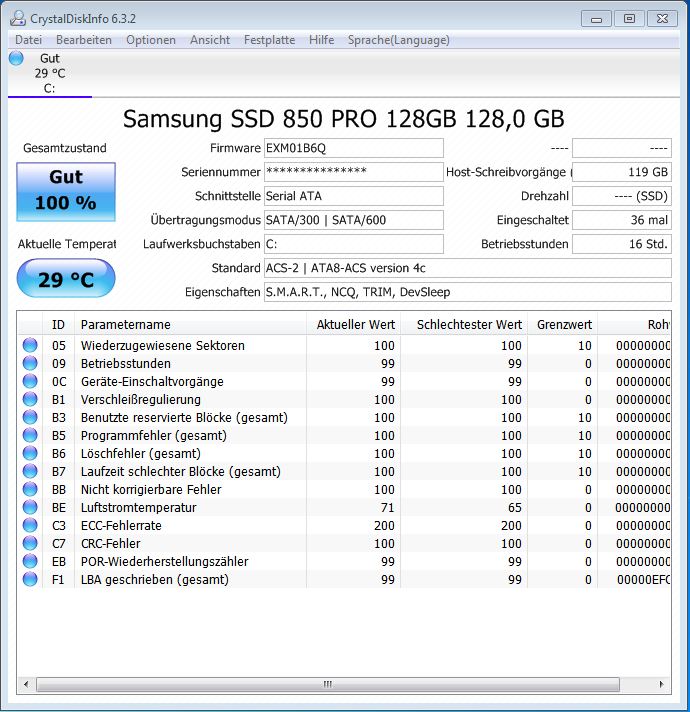
Task: Select the LBA geschrieben (gesamt) parameter text
Action: [155, 580]
